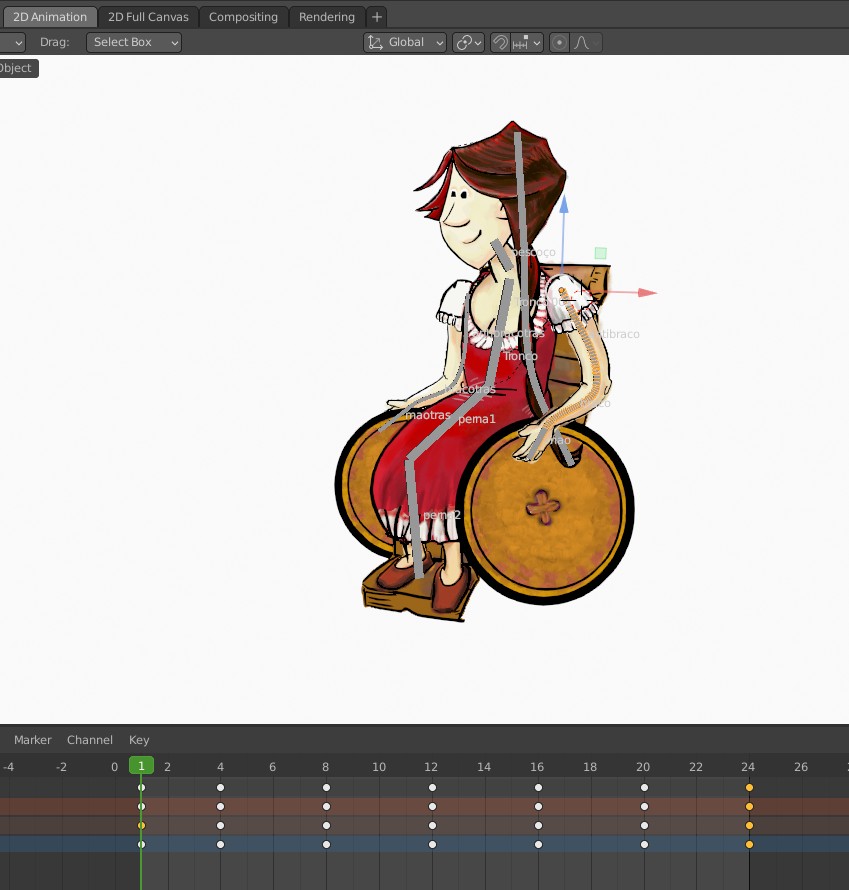Click frame 0 on the timeline ruler
The image size is (849, 890).
coord(115,767)
